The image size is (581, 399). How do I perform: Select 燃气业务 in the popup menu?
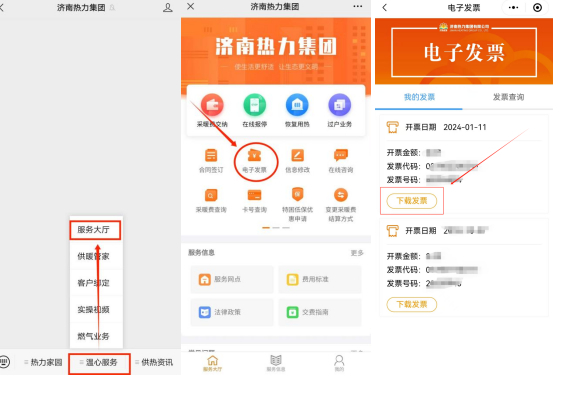[x=93, y=336]
